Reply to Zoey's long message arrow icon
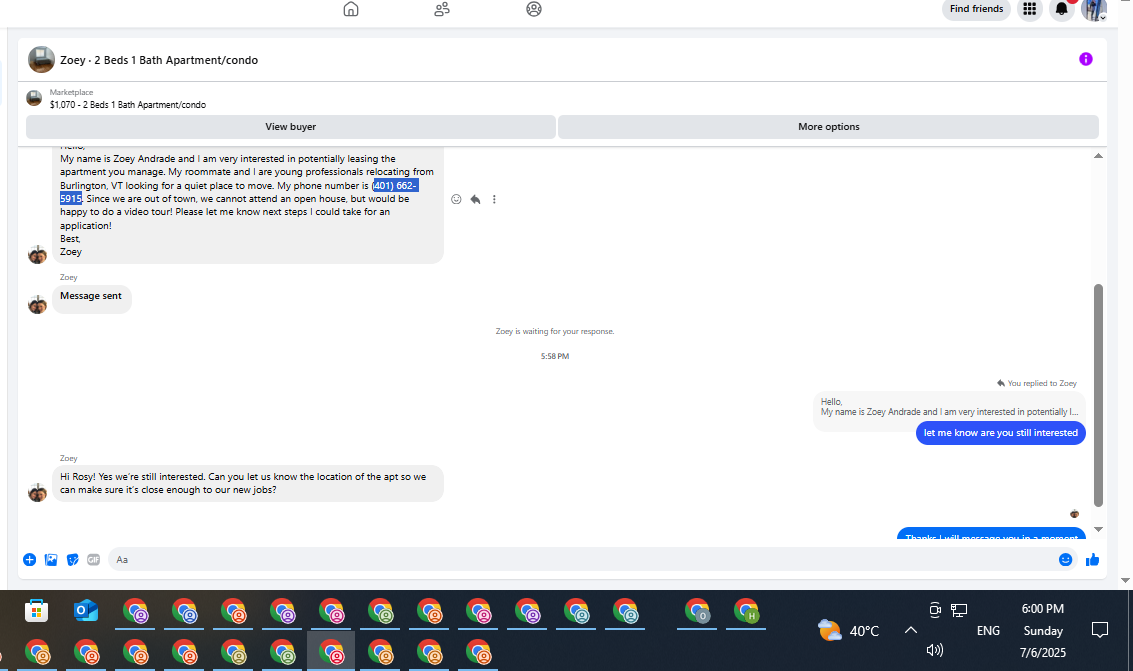This screenshot has height=671, width=1133. [475, 199]
